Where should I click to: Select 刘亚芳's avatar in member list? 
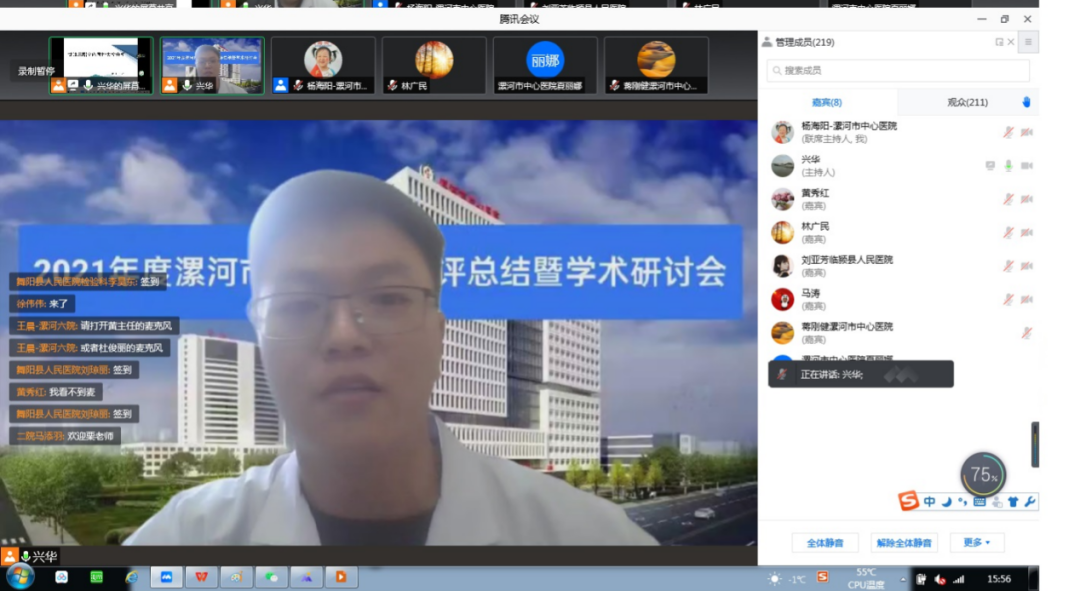click(x=782, y=266)
